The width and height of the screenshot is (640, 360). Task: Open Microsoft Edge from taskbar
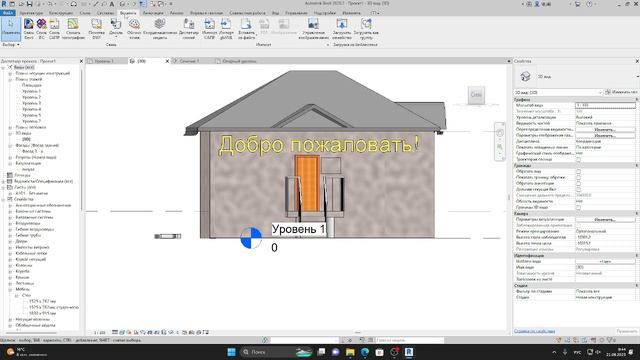pyautogui.click(x=365, y=352)
